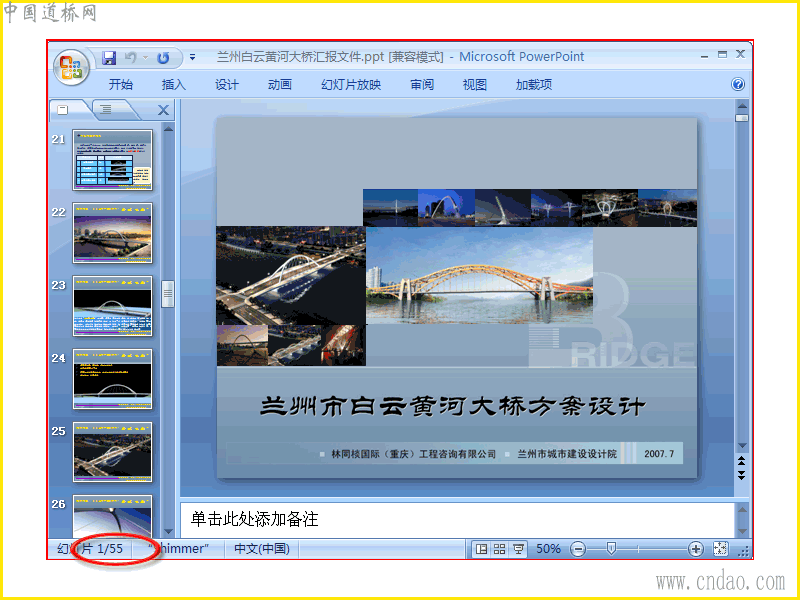The image size is (800, 600).
Task: Redo with the repeat arrow icon
Action: tap(163, 58)
